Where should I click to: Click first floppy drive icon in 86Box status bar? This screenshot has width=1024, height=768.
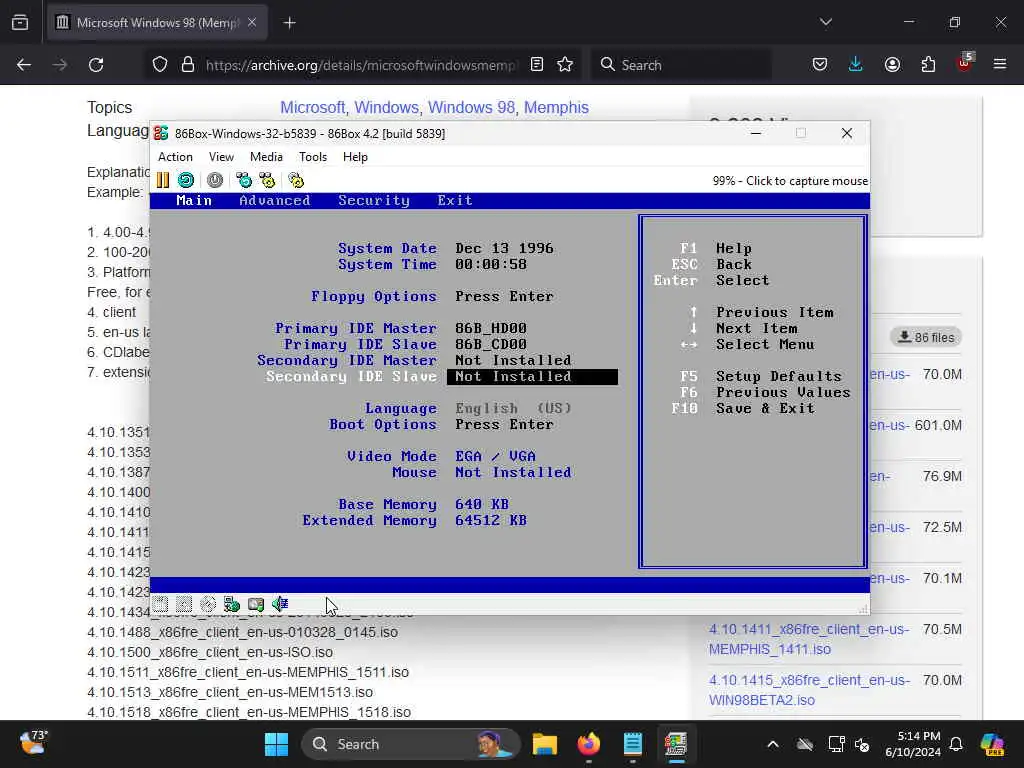pyautogui.click(x=161, y=604)
